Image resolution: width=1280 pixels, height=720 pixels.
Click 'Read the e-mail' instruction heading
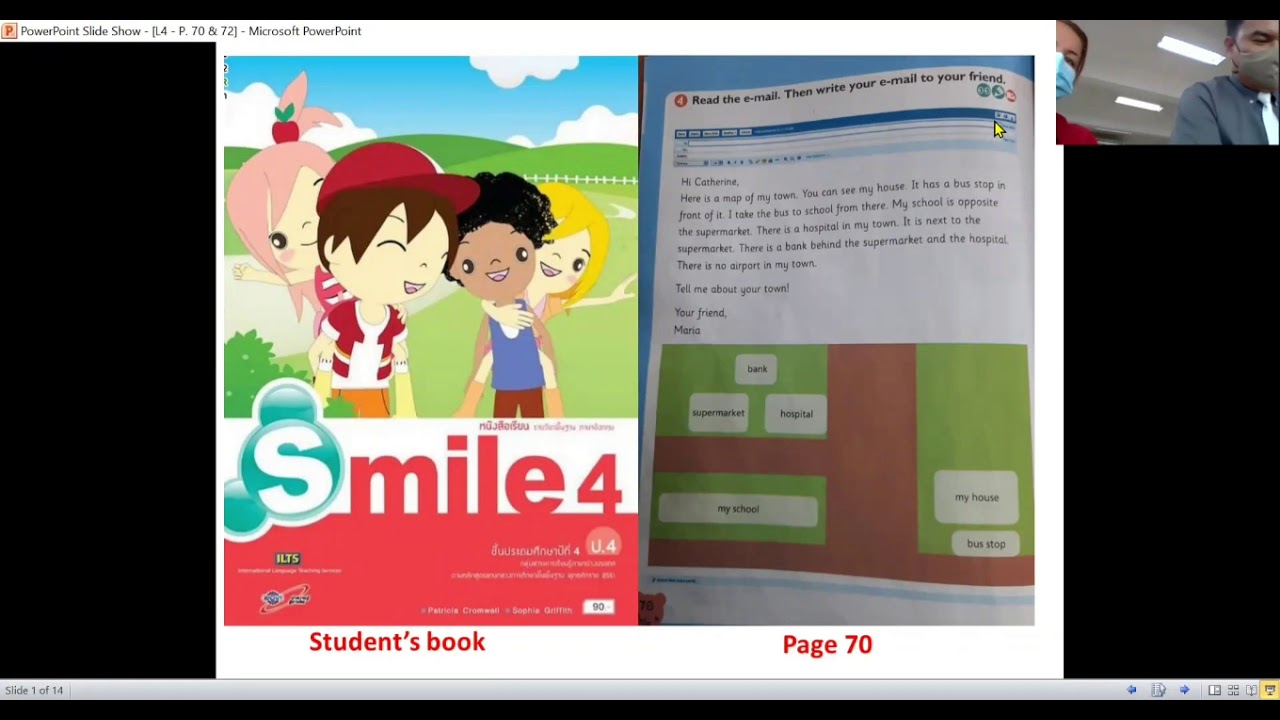tap(848, 88)
